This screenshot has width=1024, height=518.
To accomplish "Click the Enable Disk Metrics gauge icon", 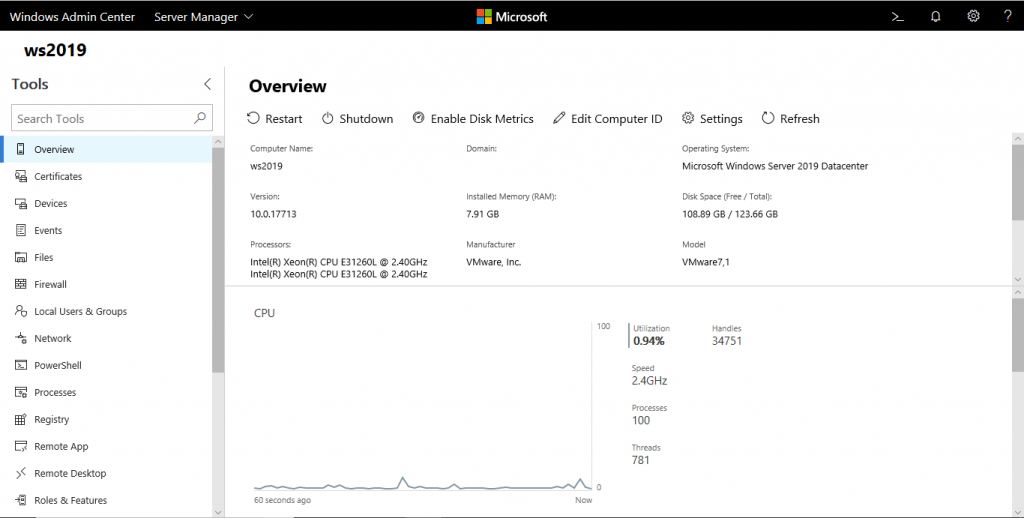I will (419, 118).
